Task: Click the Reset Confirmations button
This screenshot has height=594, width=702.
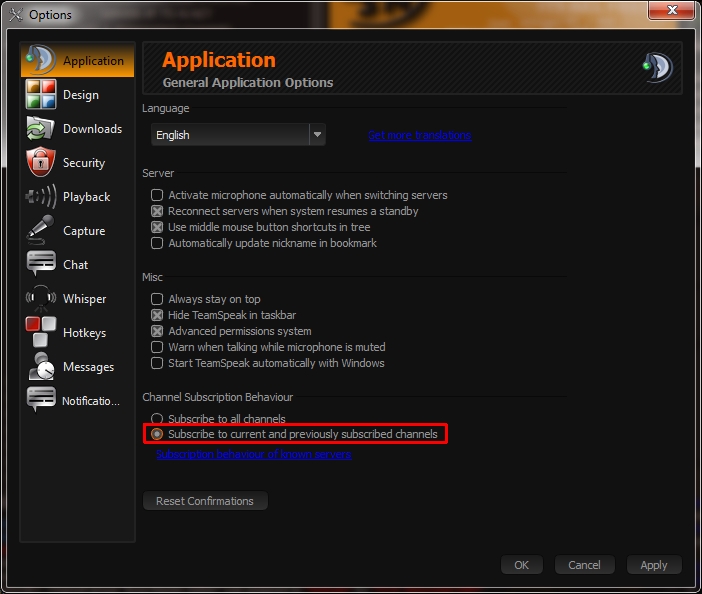Action: (x=205, y=501)
